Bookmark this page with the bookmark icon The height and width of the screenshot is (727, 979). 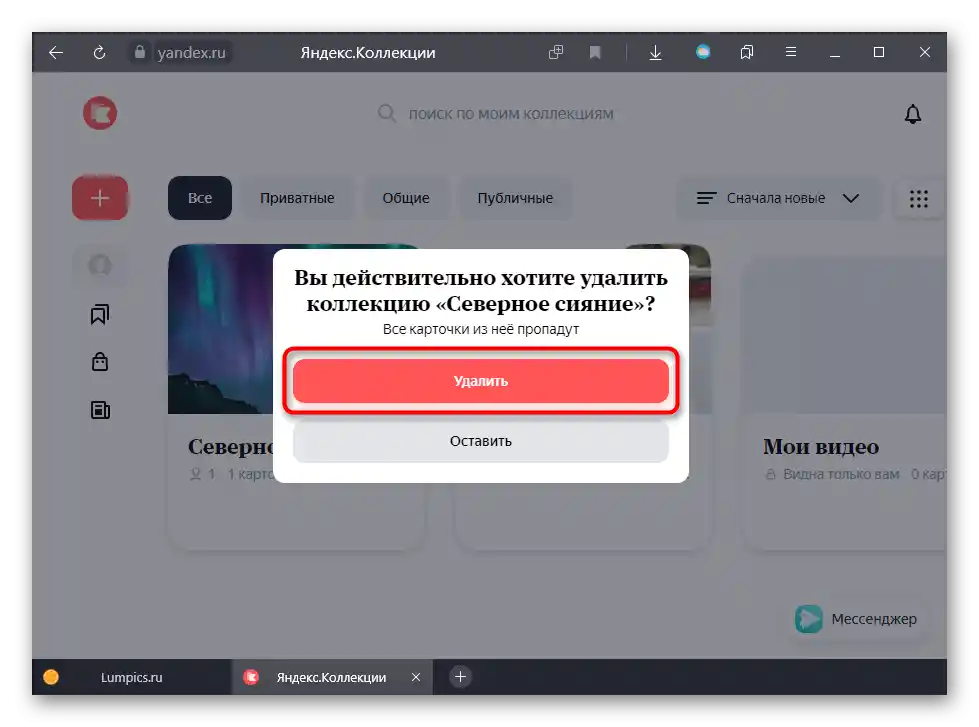point(595,52)
